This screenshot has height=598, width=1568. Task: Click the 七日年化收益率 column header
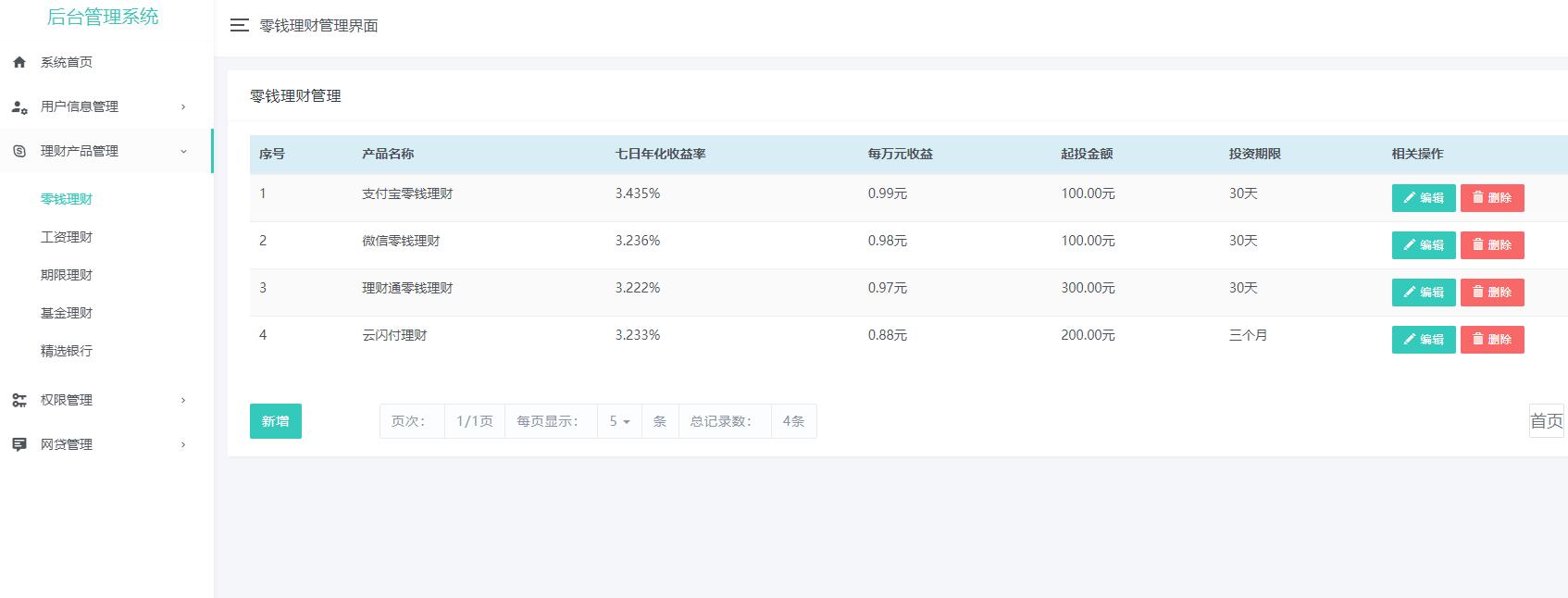(x=661, y=154)
